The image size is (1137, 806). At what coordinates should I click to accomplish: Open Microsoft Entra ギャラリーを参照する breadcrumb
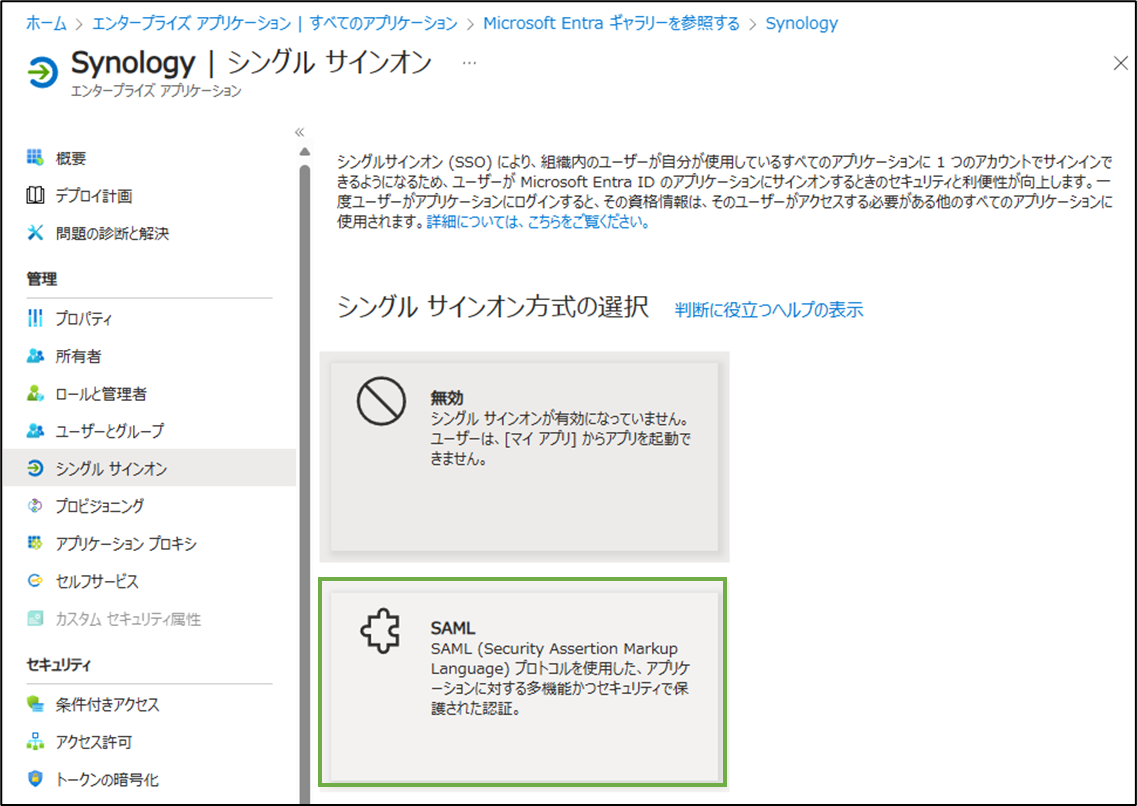coord(611,23)
